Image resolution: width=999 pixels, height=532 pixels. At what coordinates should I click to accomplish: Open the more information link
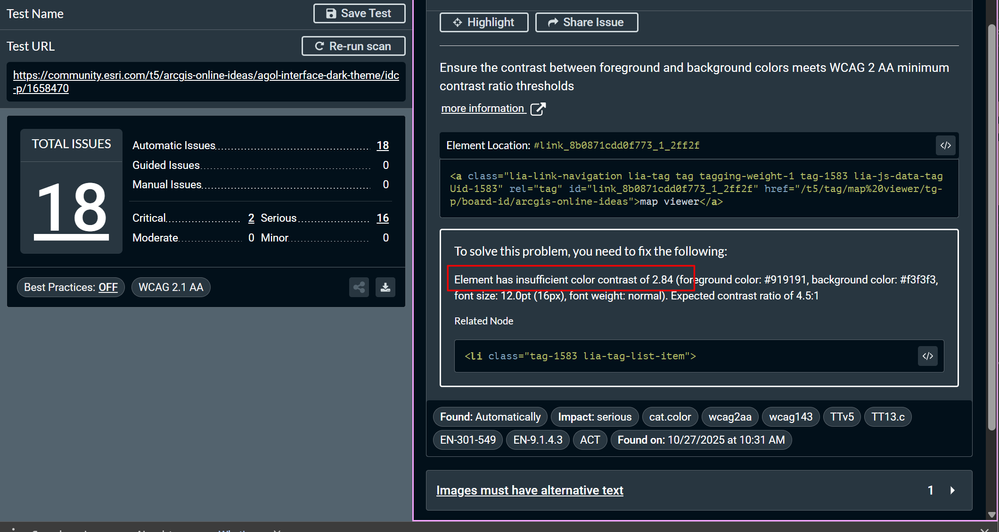point(483,108)
